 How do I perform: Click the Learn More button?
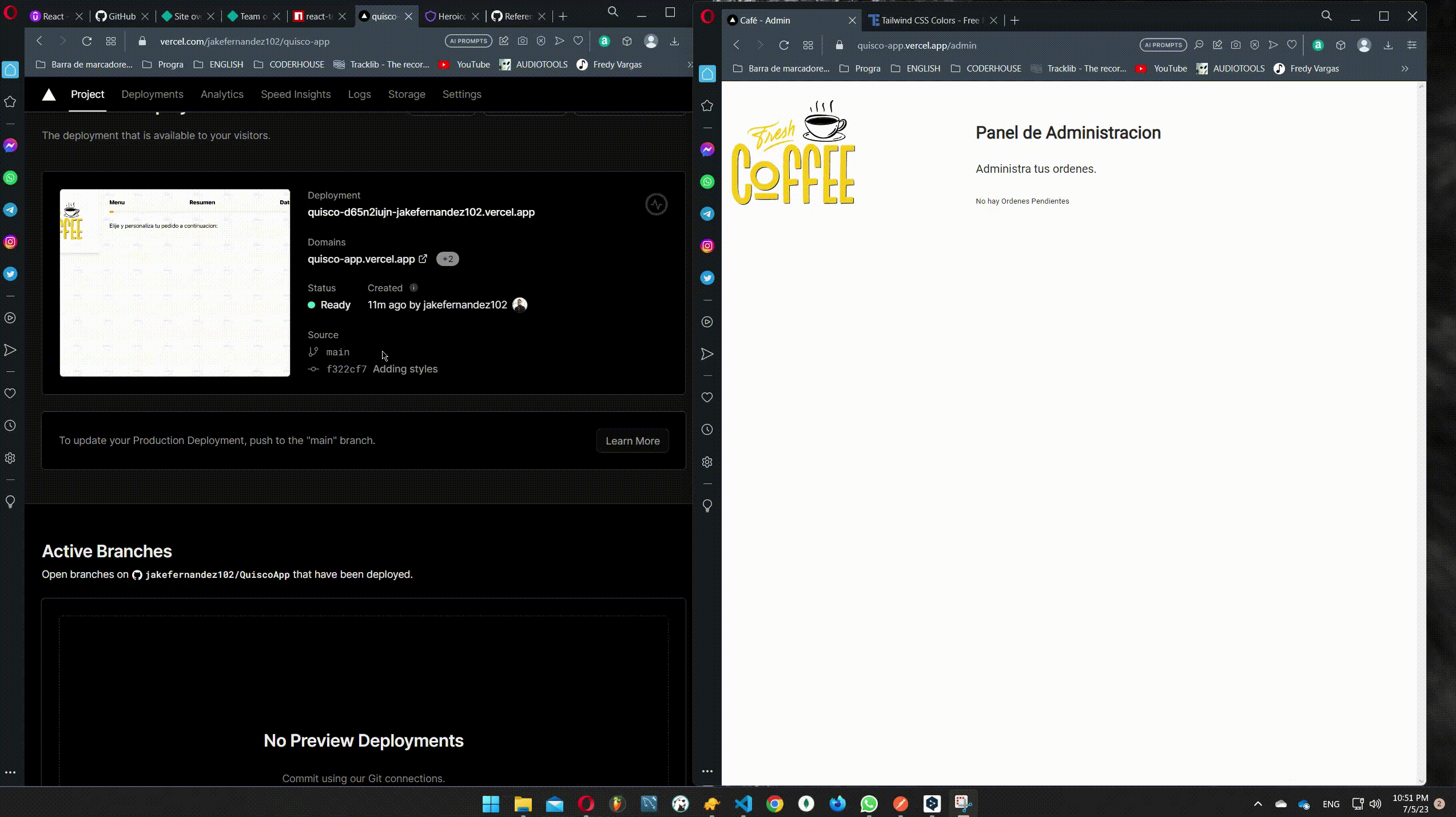[632, 441]
